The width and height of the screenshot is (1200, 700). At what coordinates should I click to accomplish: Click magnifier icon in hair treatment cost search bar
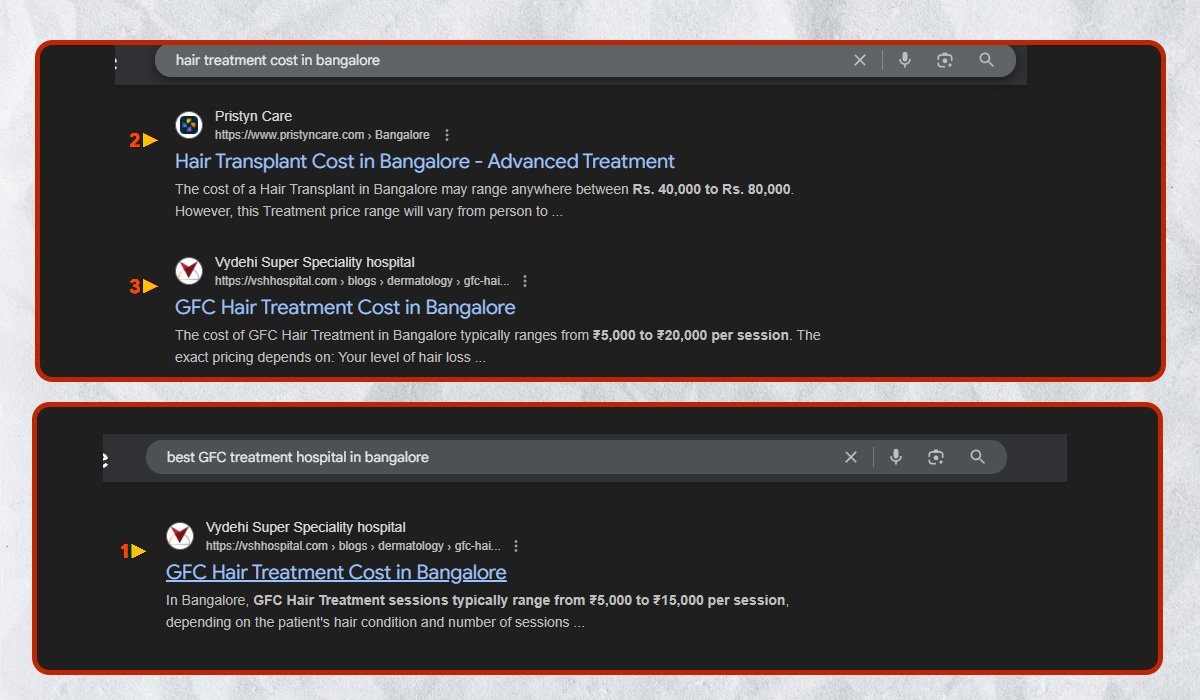(x=987, y=60)
